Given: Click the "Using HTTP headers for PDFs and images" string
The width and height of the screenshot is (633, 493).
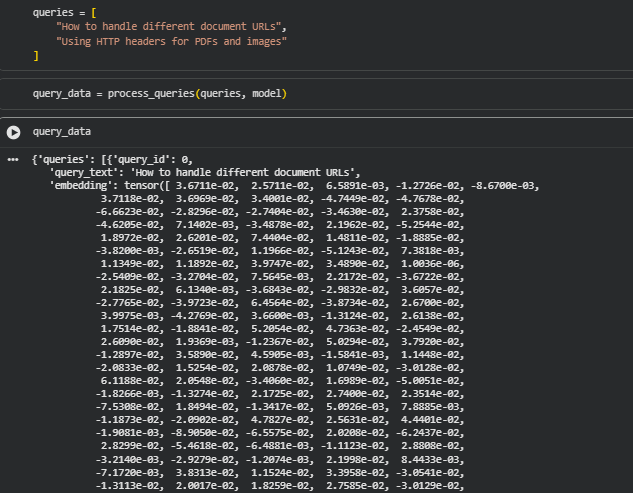Looking at the screenshot, I should [171, 41].
